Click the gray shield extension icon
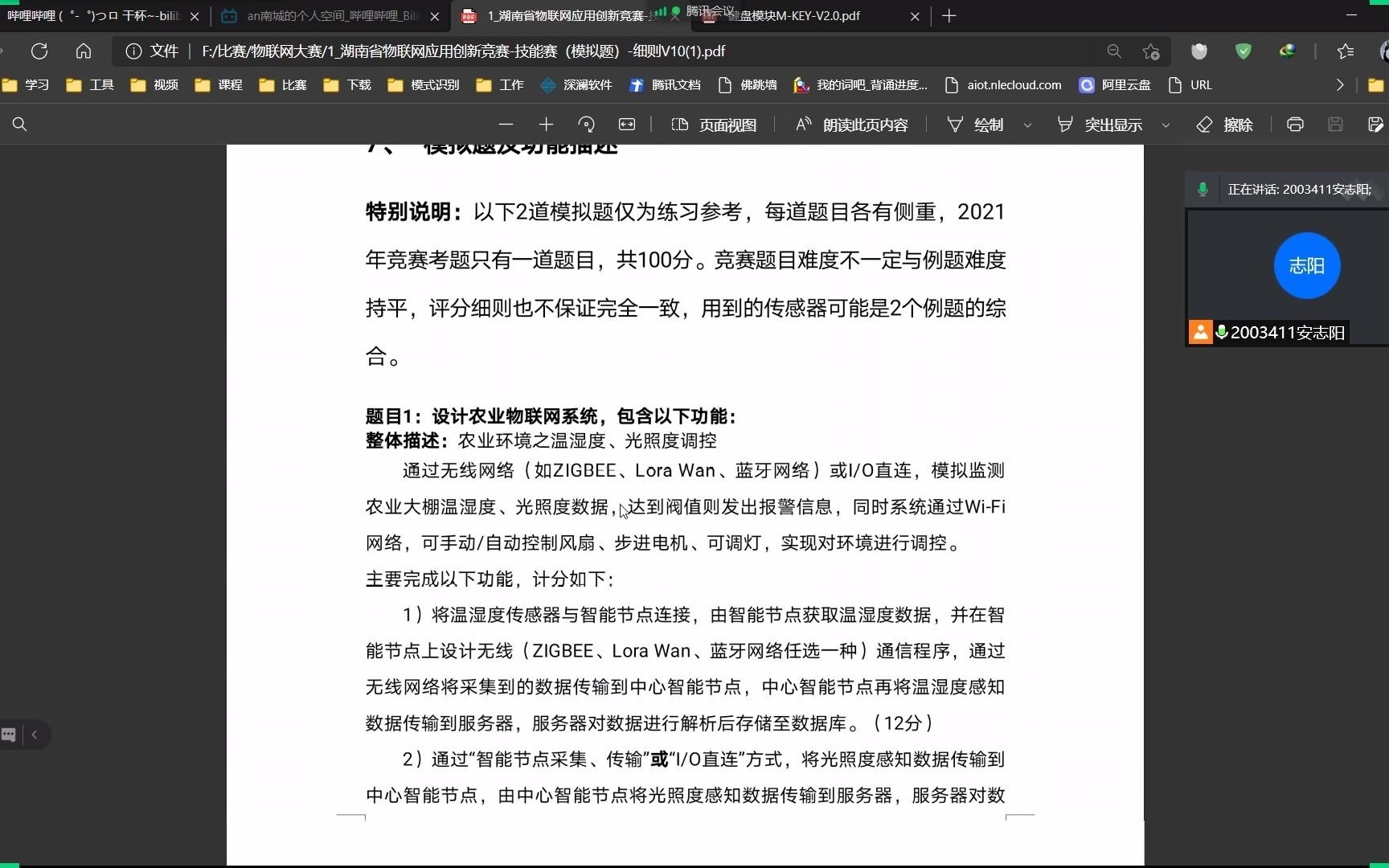Image resolution: width=1389 pixels, height=868 pixels. [x=1199, y=51]
